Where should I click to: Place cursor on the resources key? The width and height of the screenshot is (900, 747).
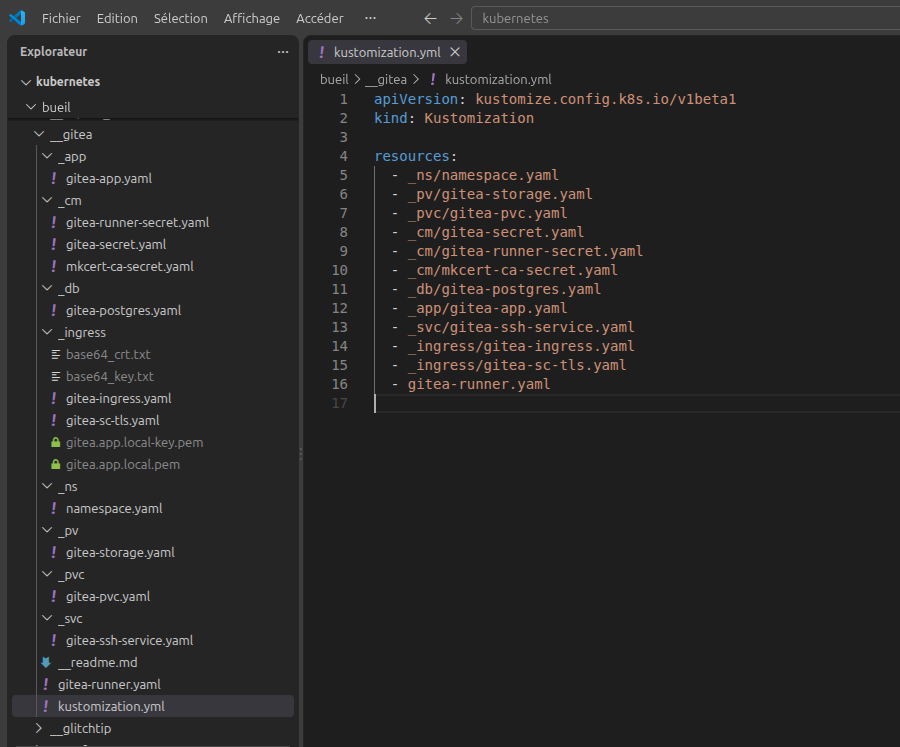[x=412, y=156]
